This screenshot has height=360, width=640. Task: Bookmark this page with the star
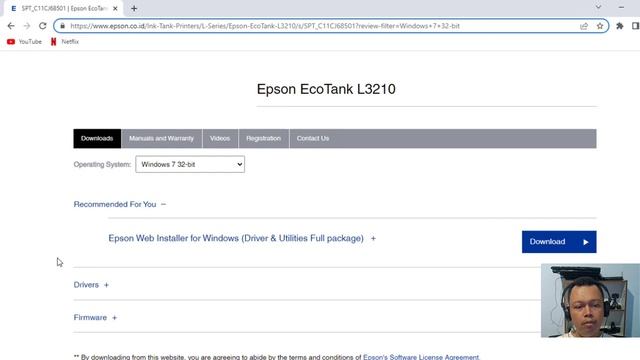(600, 26)
